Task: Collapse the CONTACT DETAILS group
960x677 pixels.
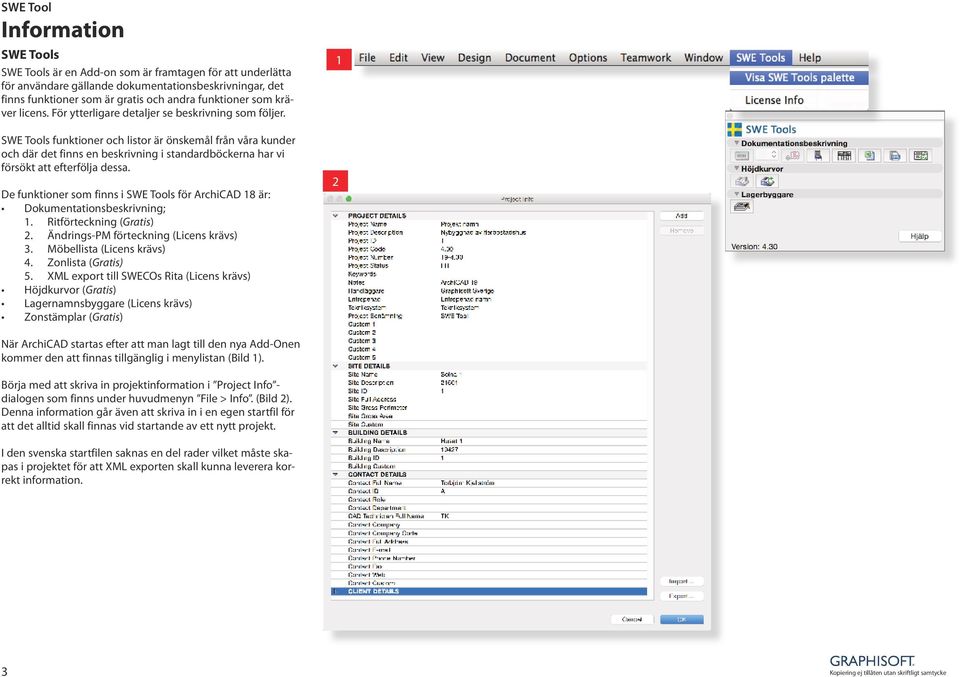Action: (336, 474)
